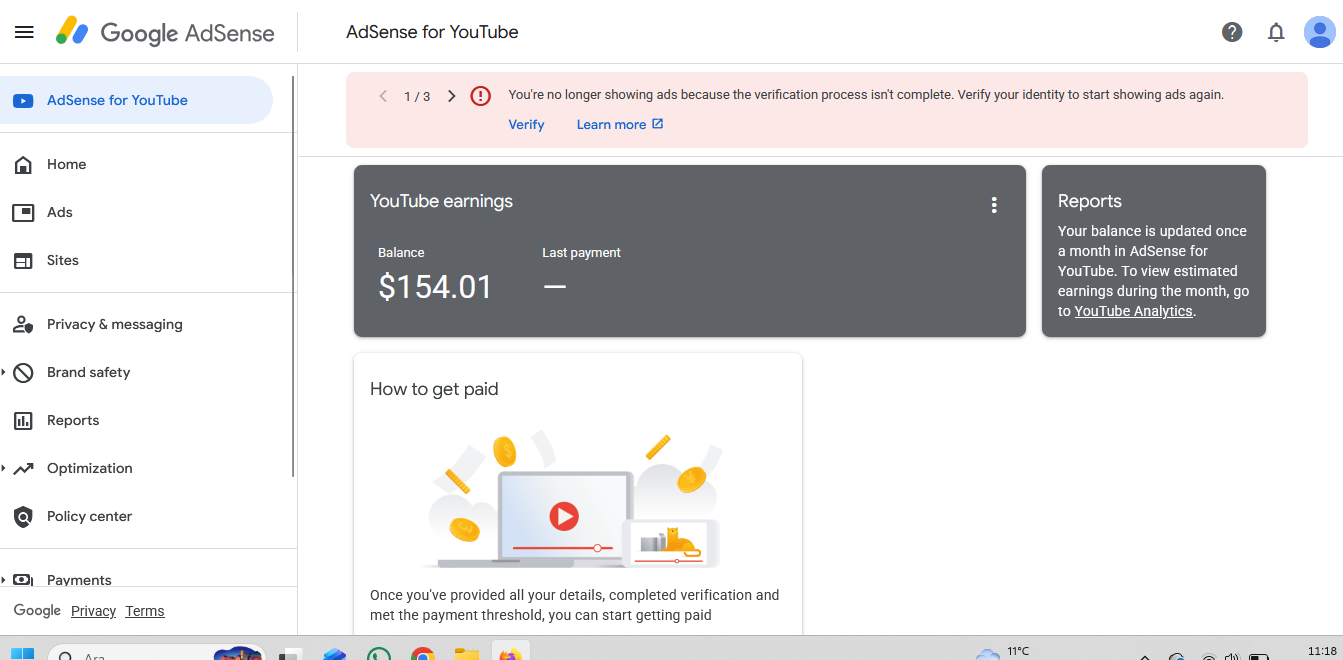The width and height of the screenshot is (1343, 660).
Task: Click the Reports chart icon
Action: [x=23, y=420]
